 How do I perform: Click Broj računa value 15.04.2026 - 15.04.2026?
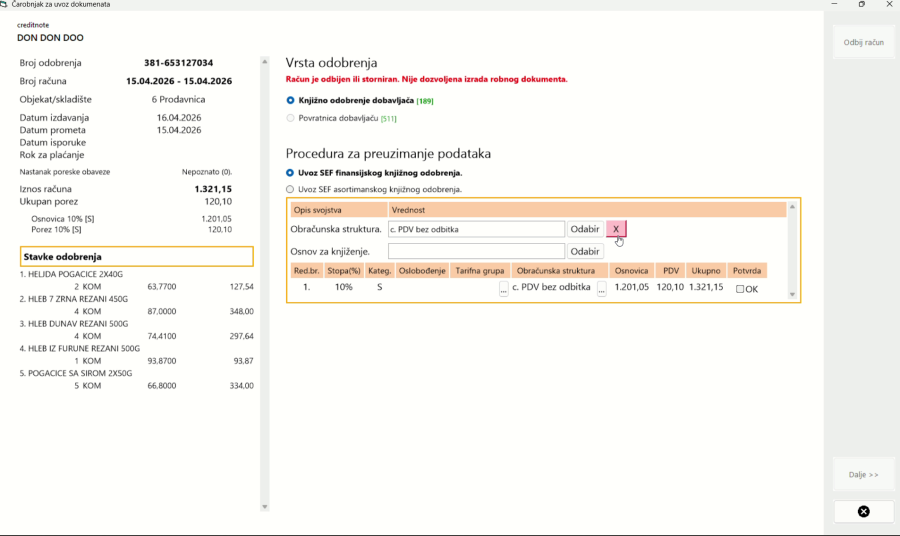coord(179,81)
